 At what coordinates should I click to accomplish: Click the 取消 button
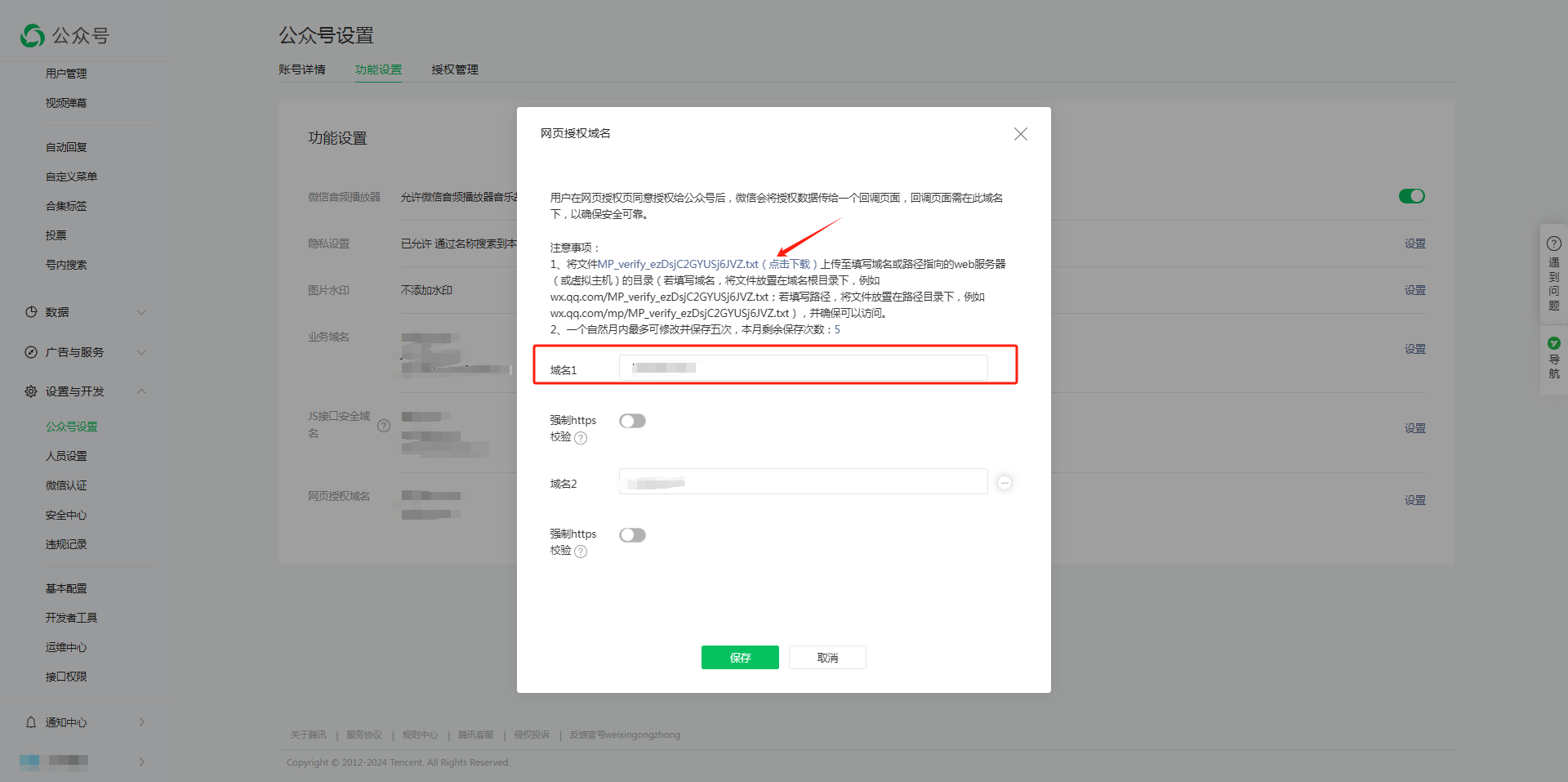pos(827,658)
